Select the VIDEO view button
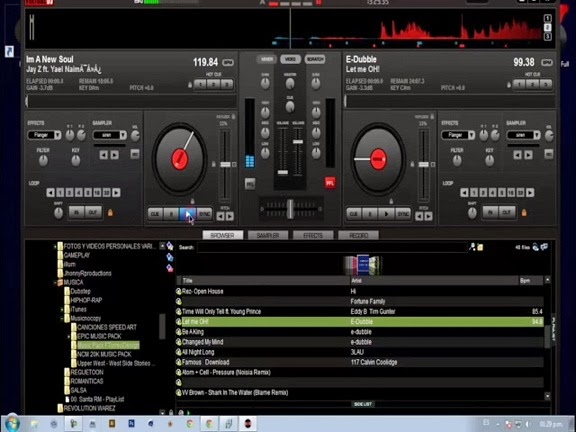576x432 pixels. [x=291, y=59]
